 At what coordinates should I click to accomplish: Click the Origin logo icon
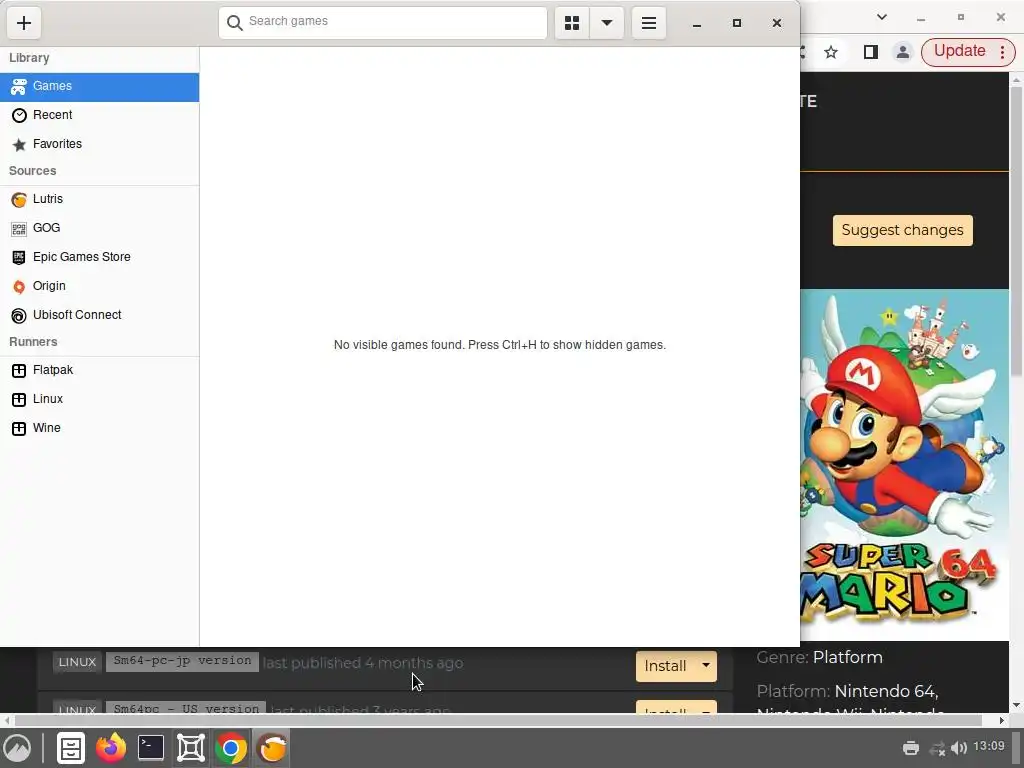point(19,287)
